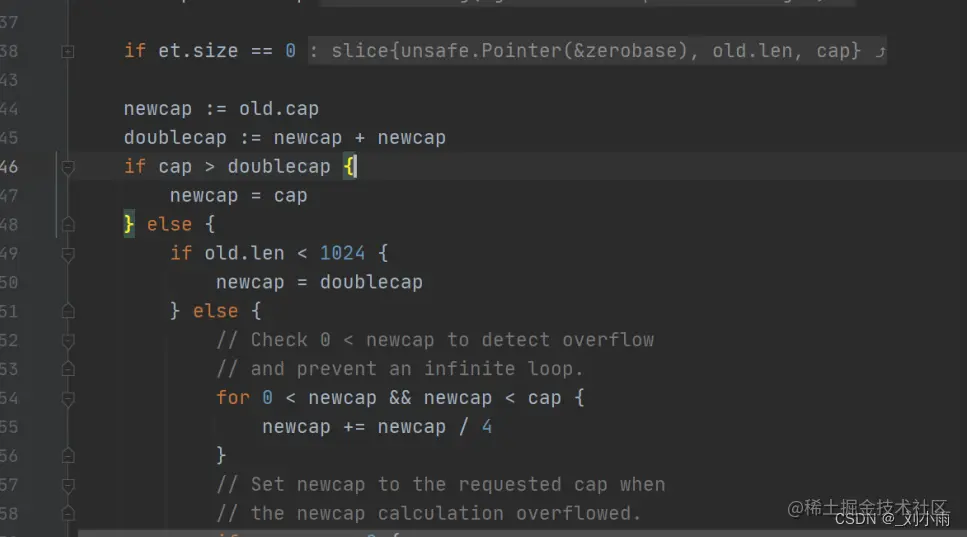Click 'newcap := old.cap' statement
Image resolution: width=967 pixels, height=537 pixels.
pyautogui.click(x=221, y=109)
